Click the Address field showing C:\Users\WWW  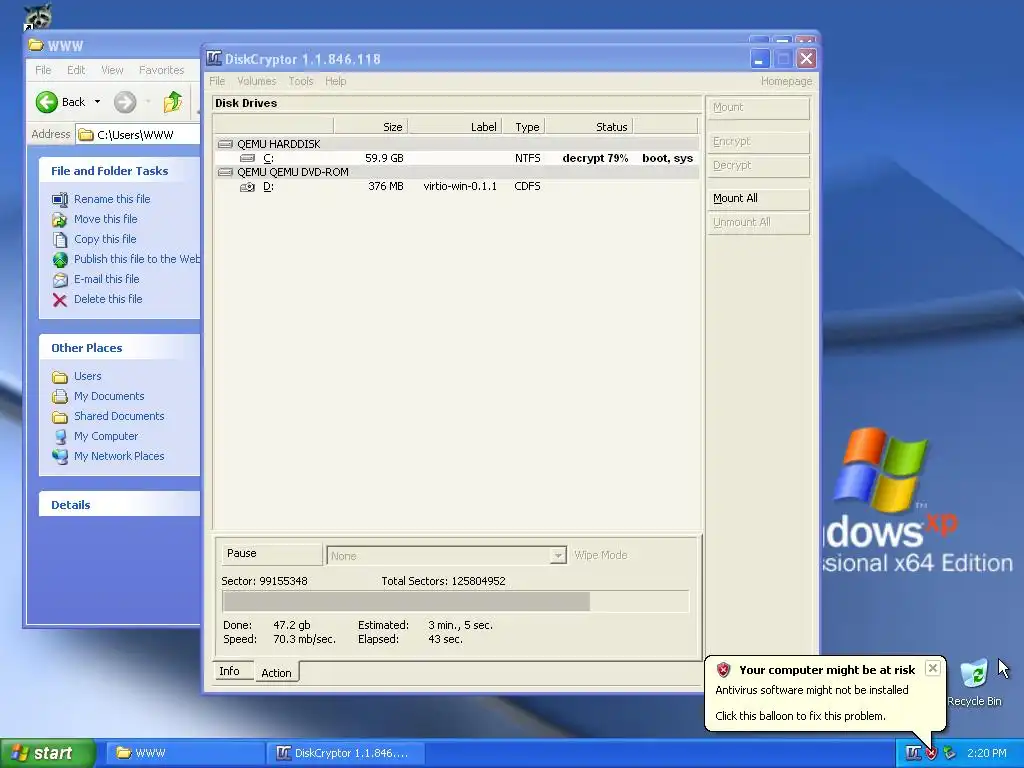[x=138, y=135]
